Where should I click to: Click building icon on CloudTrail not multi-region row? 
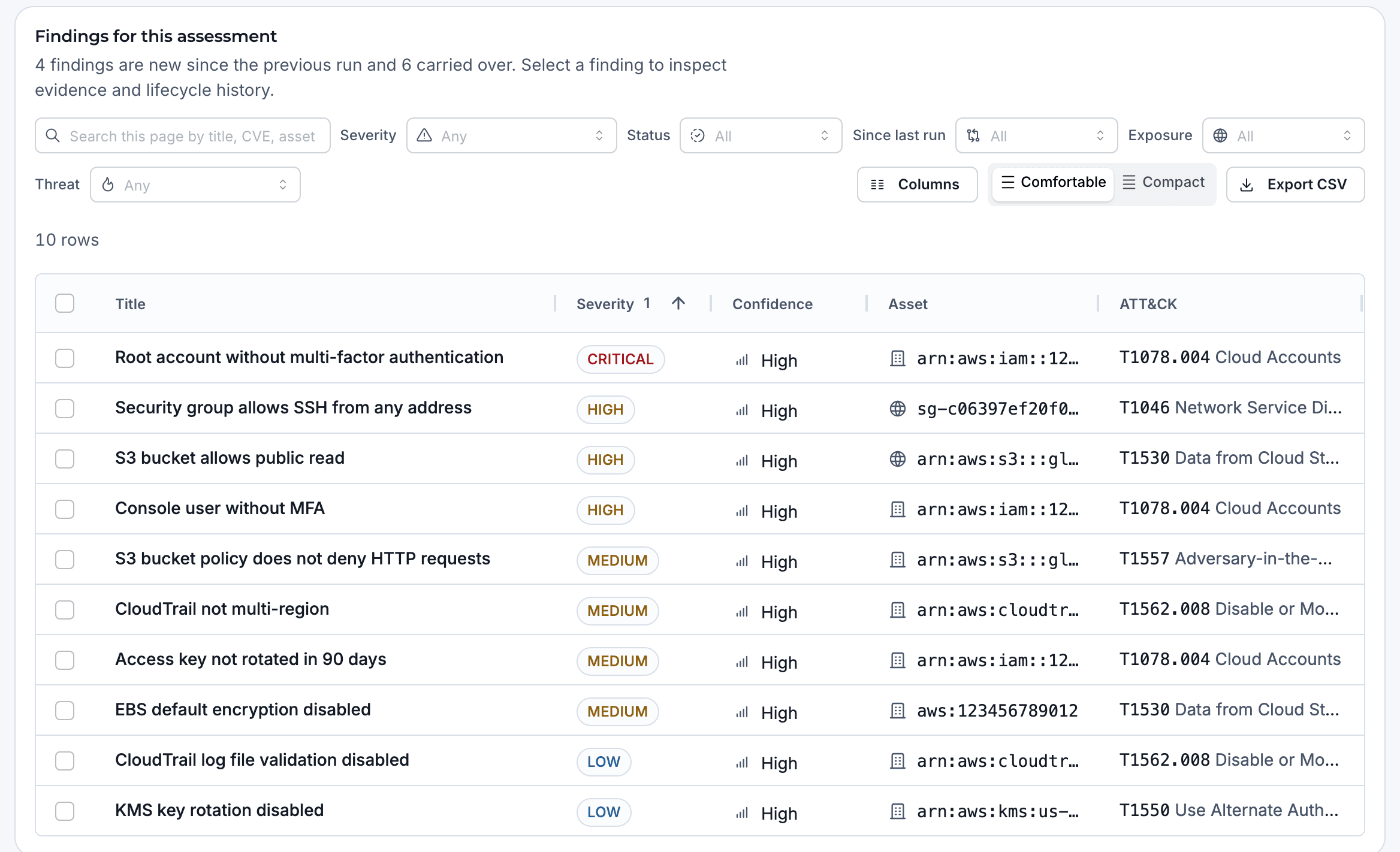click(897, 610)
